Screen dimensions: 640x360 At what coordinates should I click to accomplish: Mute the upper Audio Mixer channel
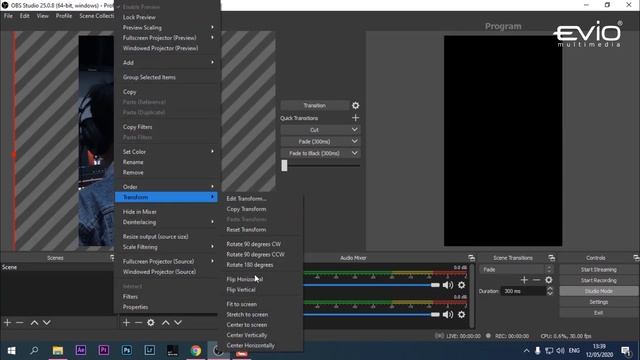pyautogui.click(x=448, y=285)
